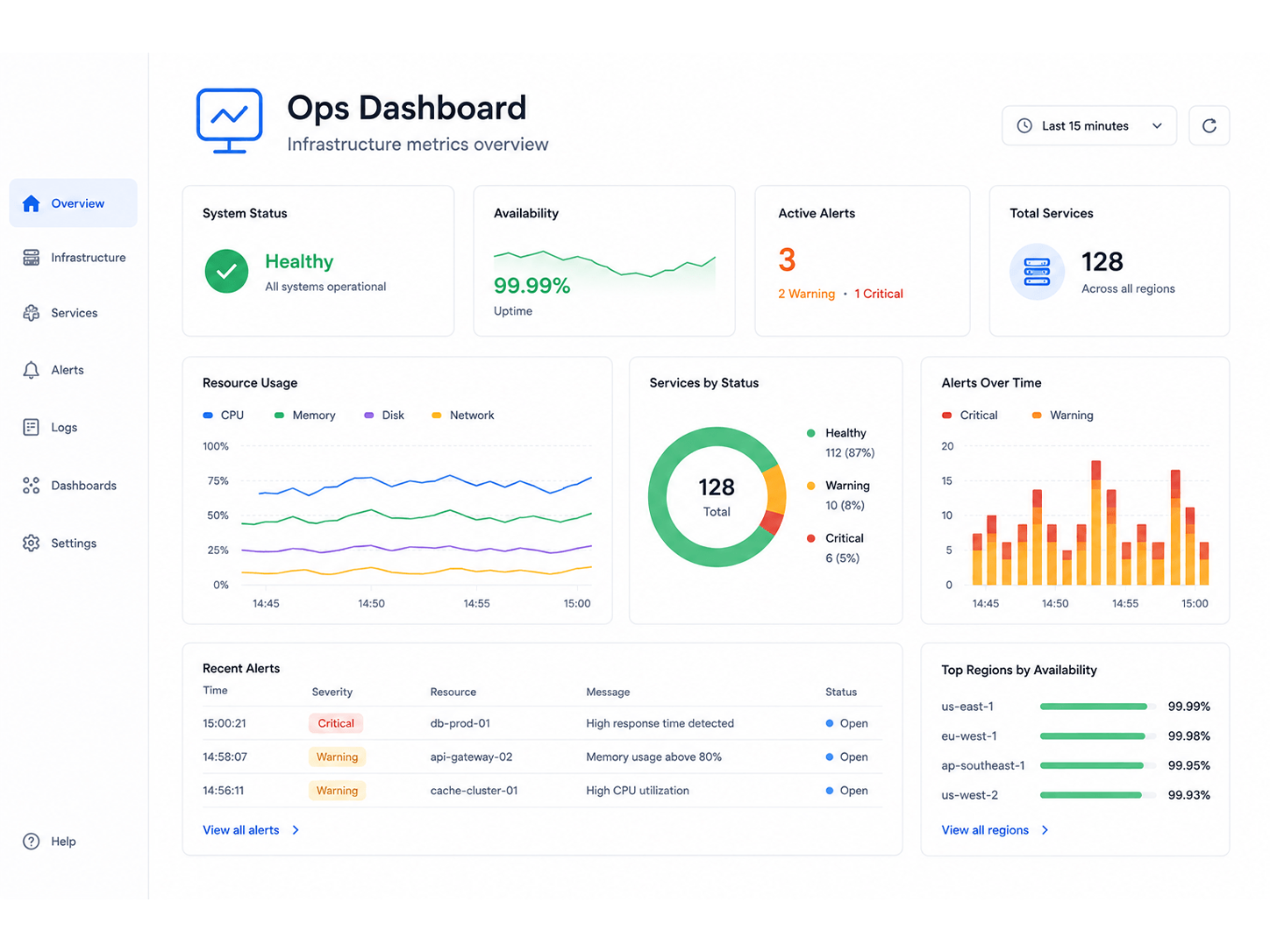Toggle CPU series in Resource Usage legend

click(224, 416)
